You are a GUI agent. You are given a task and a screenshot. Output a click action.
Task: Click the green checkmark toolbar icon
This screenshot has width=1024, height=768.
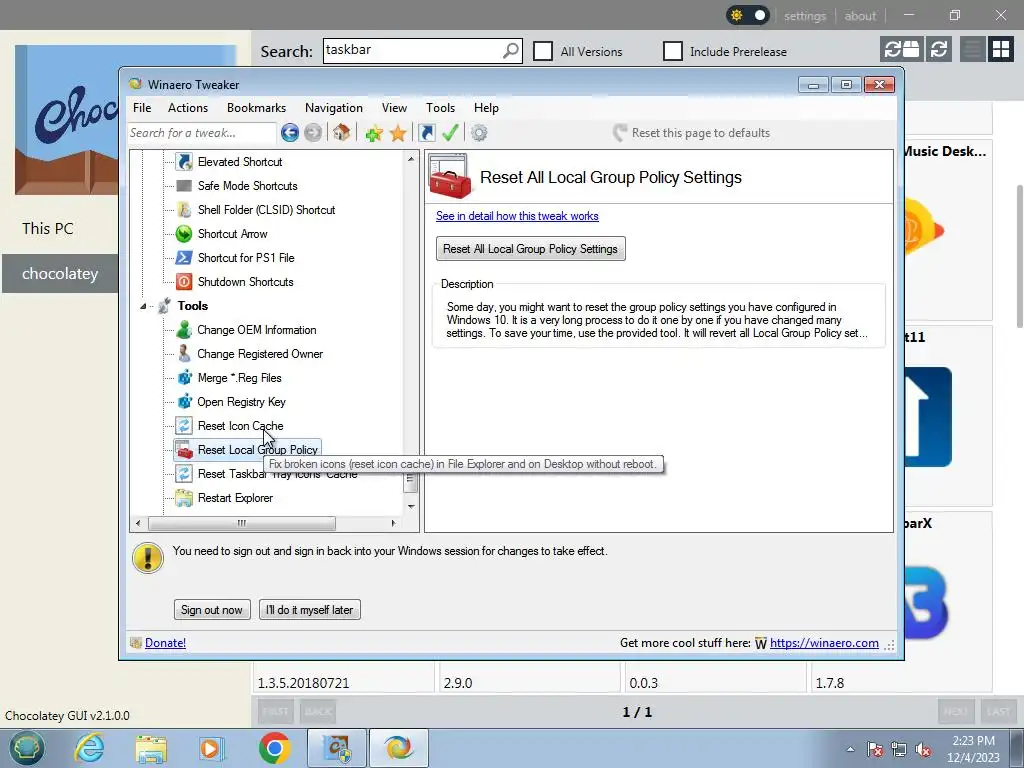click(x=450, y=133)
